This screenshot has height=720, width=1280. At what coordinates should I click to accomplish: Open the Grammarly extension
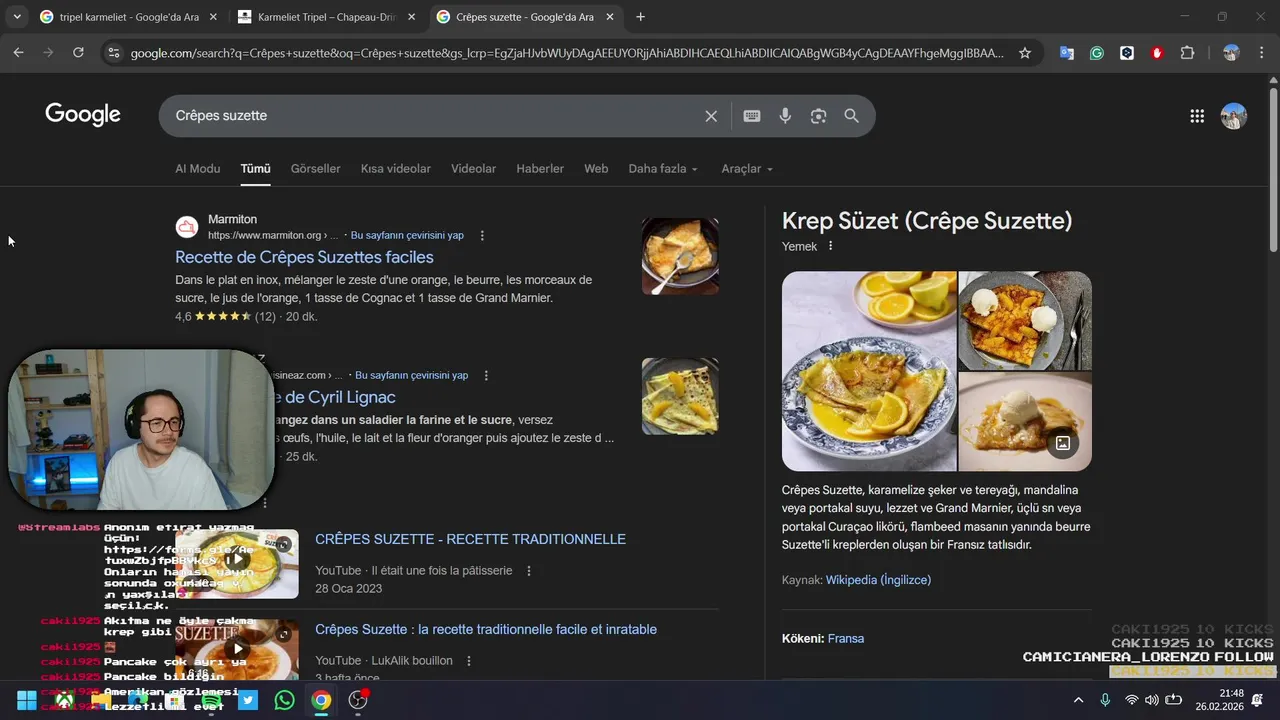(1097, 53)
